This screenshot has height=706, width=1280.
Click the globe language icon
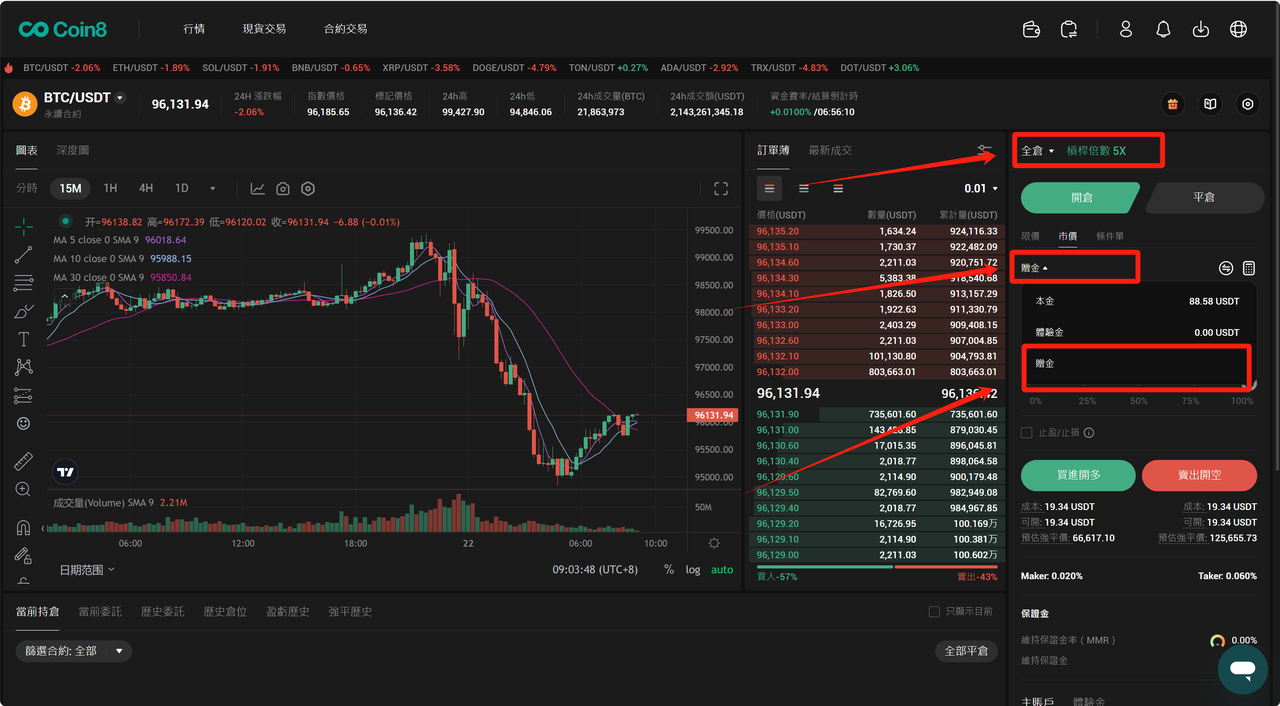1238,29
